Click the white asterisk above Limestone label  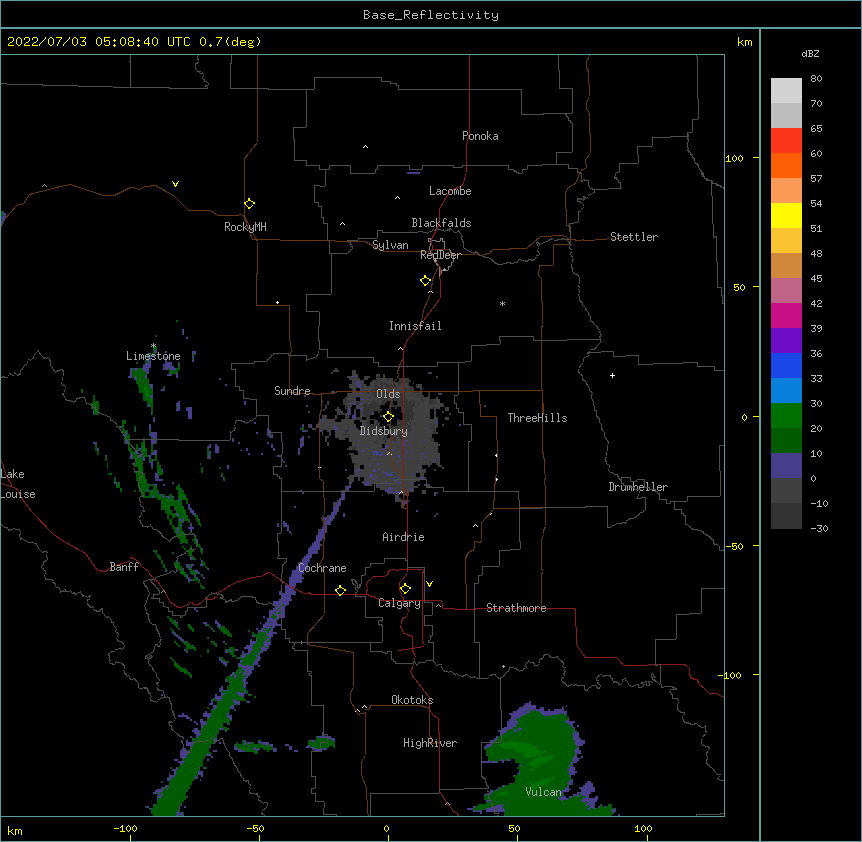(x=153, y=346)
